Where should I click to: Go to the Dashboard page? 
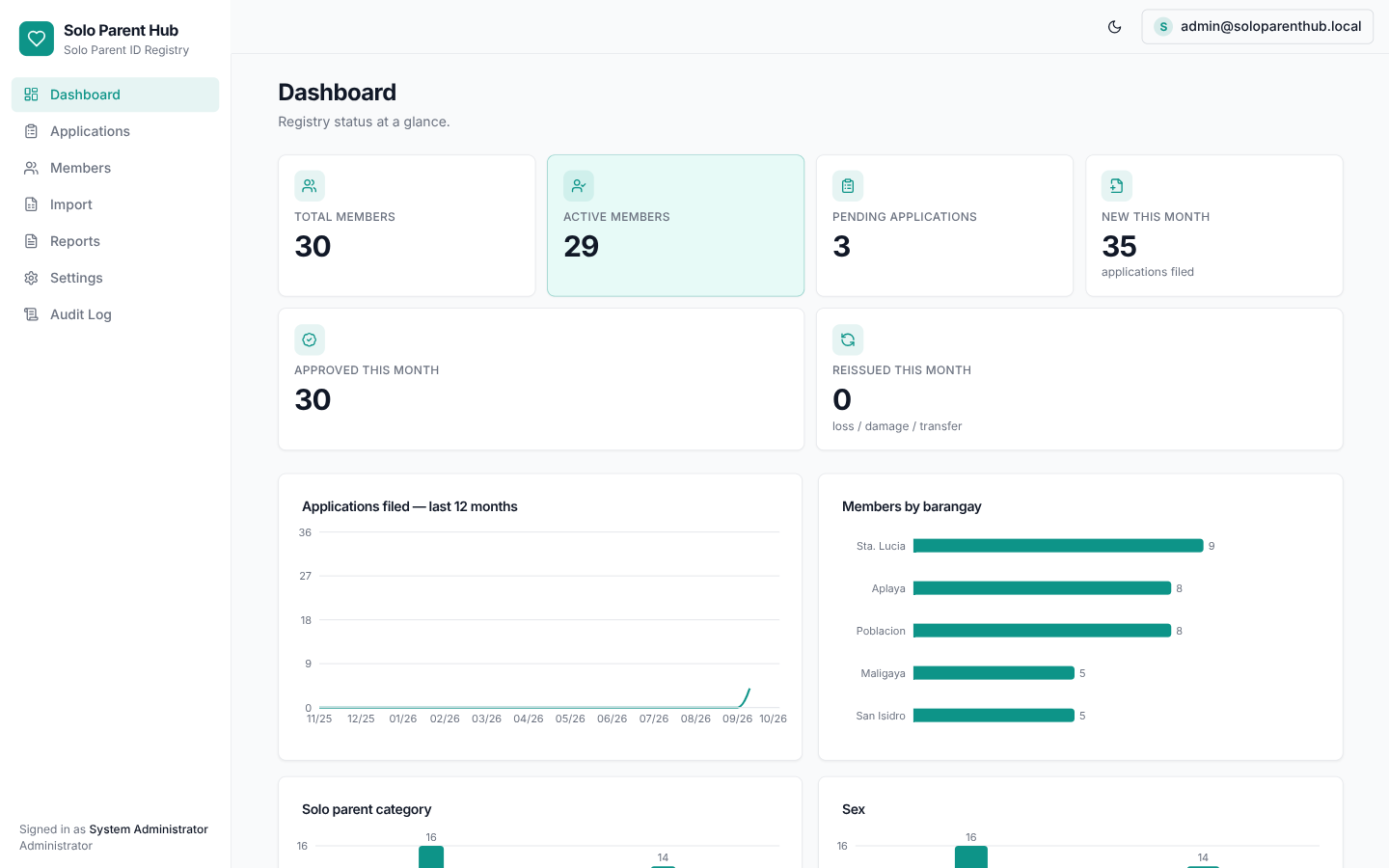115,95
